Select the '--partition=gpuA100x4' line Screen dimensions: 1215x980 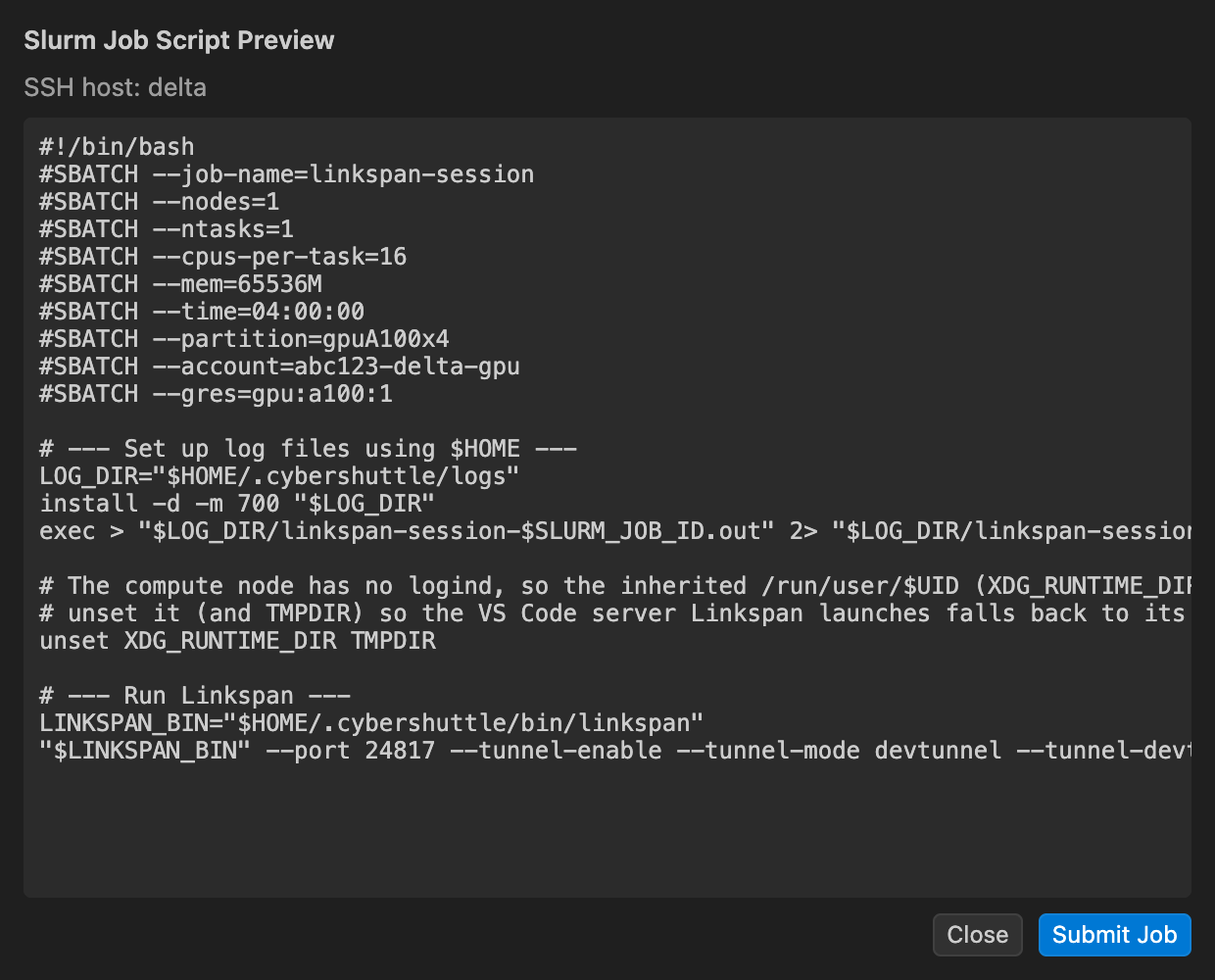point(244,339)
